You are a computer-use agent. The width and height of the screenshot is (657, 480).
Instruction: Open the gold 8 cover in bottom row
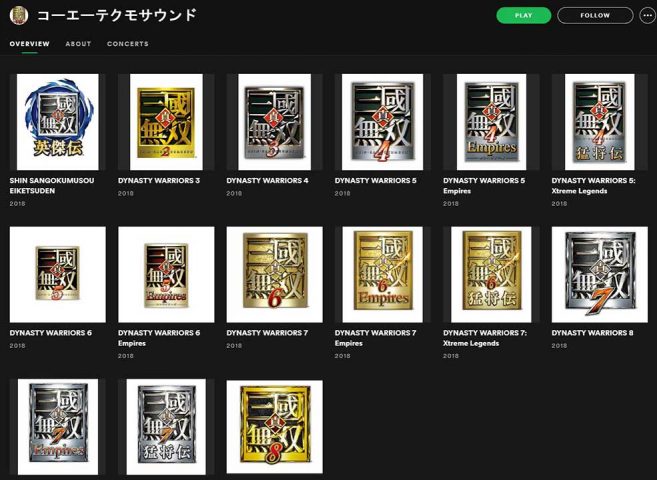pyautogui.click(x=274, y=427)
